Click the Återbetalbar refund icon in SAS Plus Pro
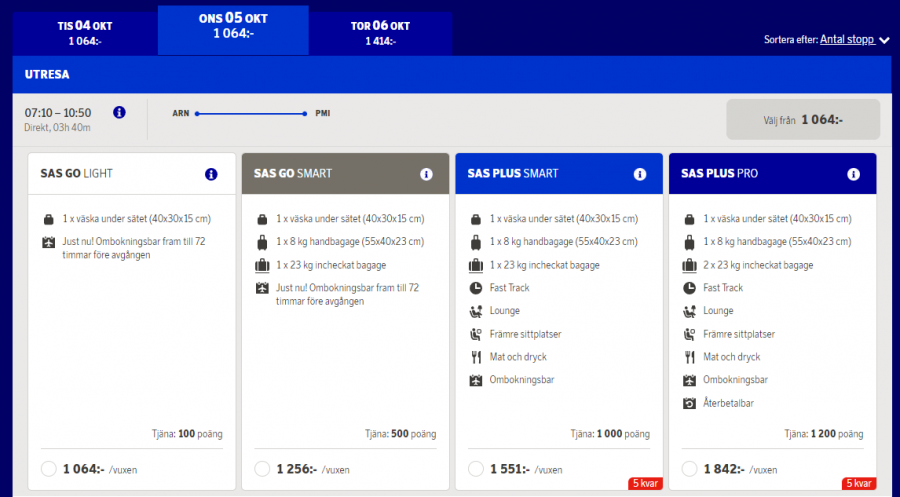 tap(690, 403)
